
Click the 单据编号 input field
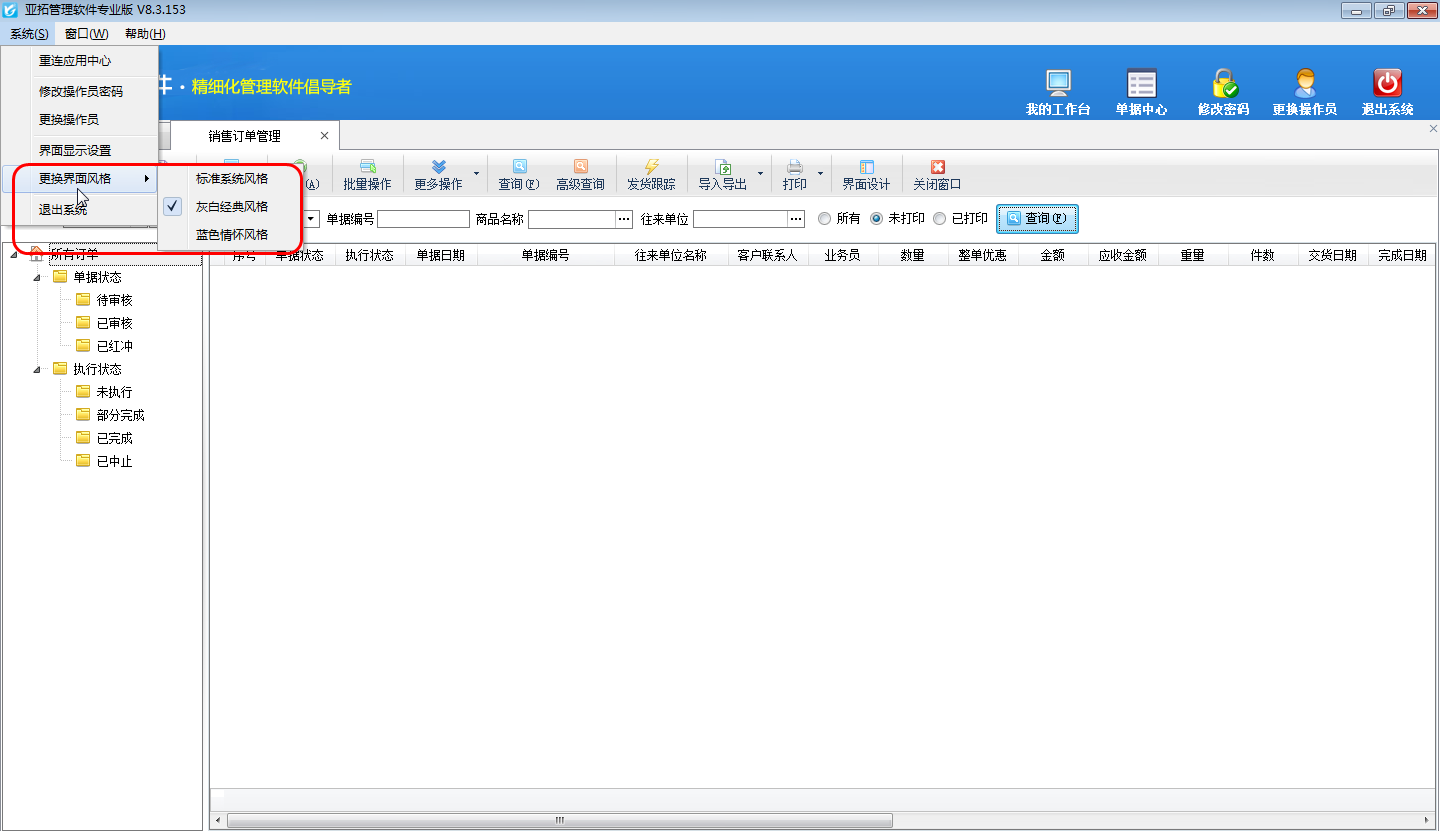pos(423,219)
